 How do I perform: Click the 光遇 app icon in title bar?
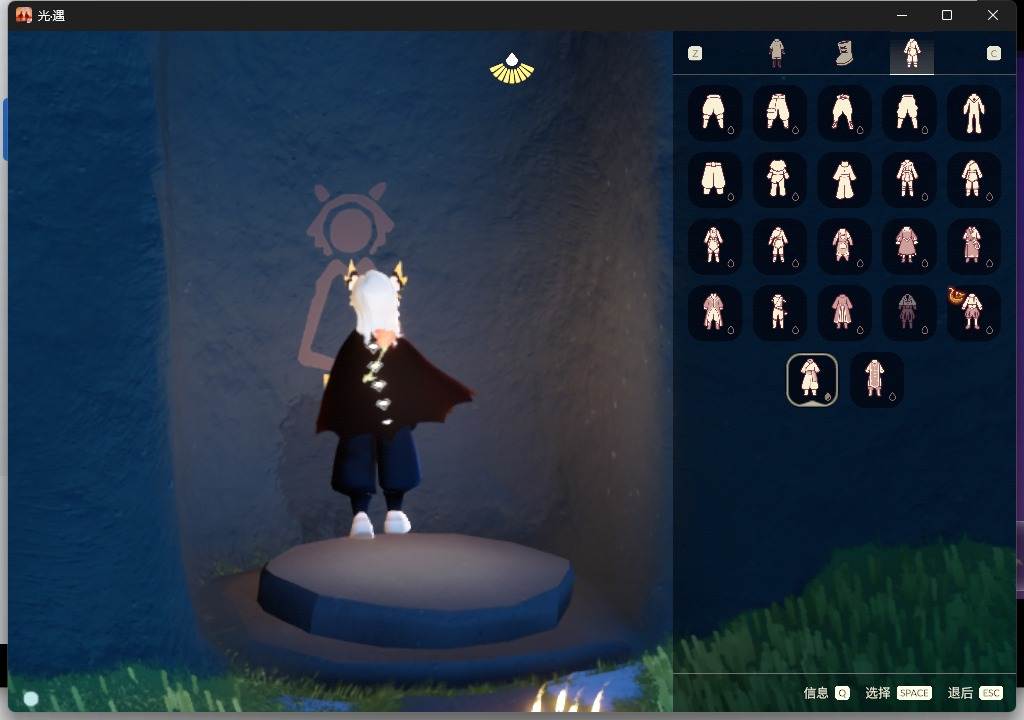pyautogui.click(x=24, y=15)
